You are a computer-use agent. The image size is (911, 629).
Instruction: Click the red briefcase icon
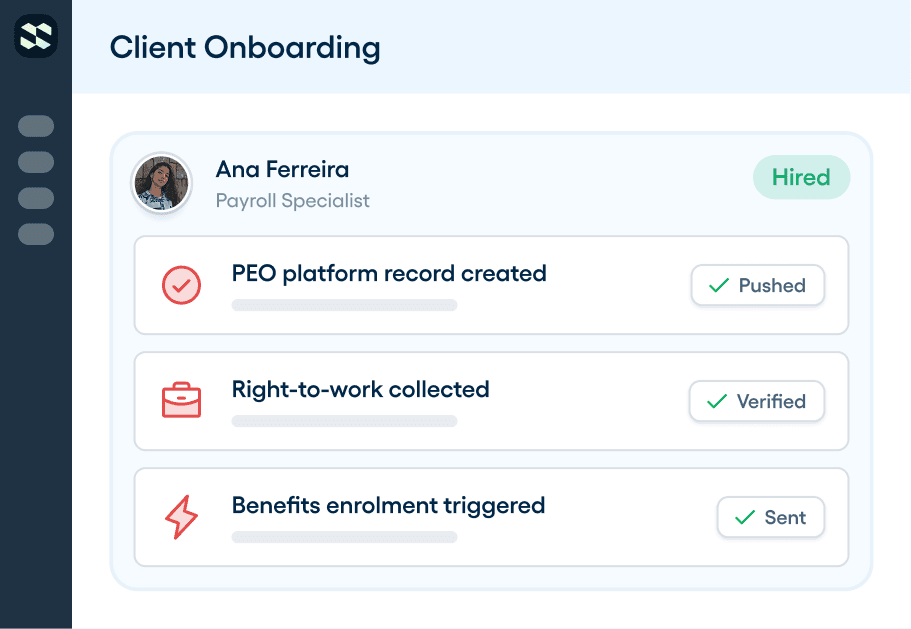point(181,400)
